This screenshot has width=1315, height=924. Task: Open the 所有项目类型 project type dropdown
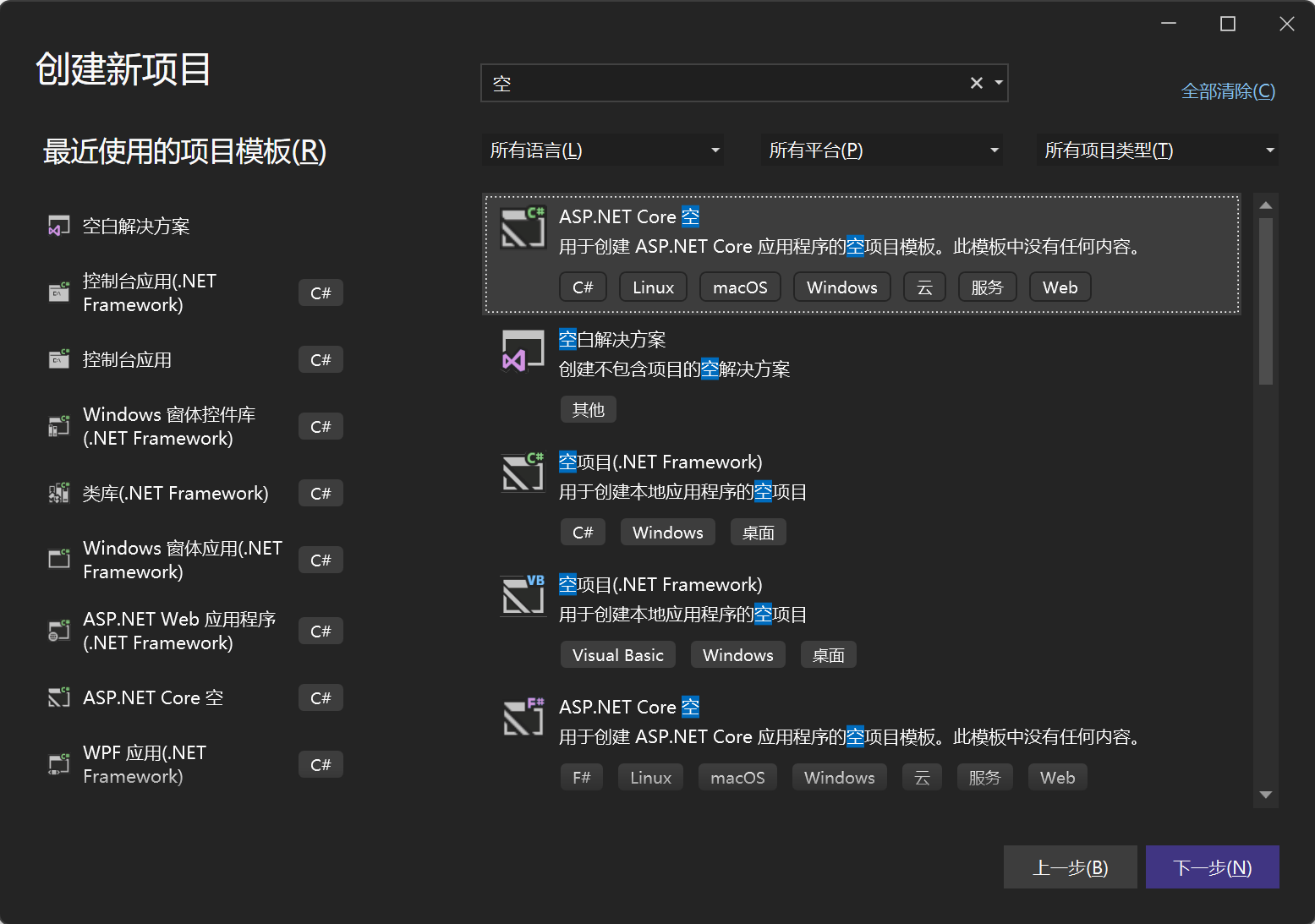coord(1157,150)
